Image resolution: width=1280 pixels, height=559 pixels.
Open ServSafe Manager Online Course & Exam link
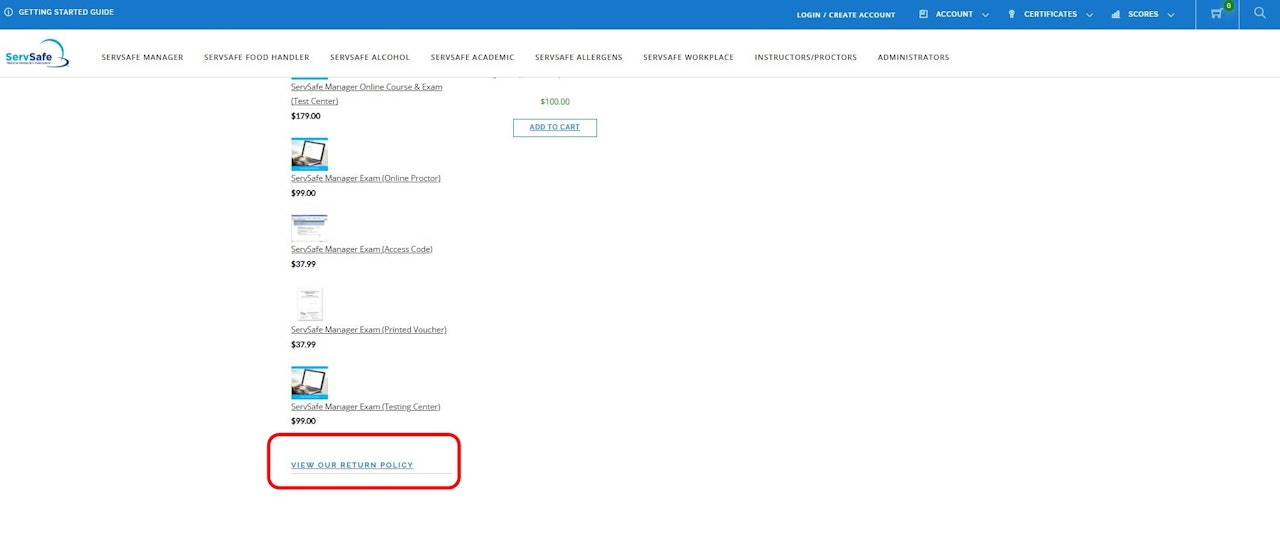pos(367,94)
